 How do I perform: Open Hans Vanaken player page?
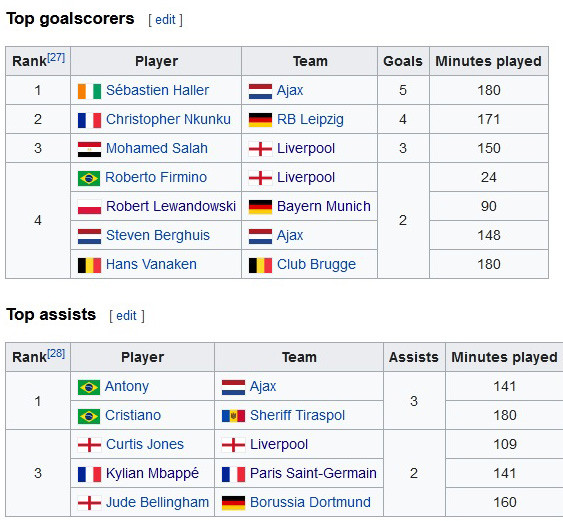point(151,264)
